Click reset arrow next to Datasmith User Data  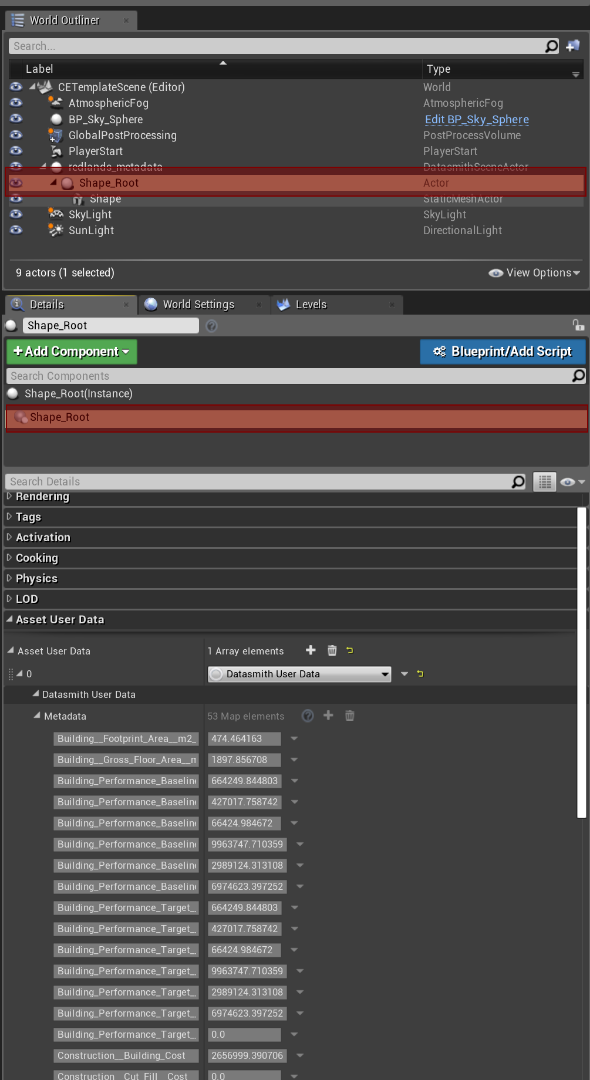420,674
